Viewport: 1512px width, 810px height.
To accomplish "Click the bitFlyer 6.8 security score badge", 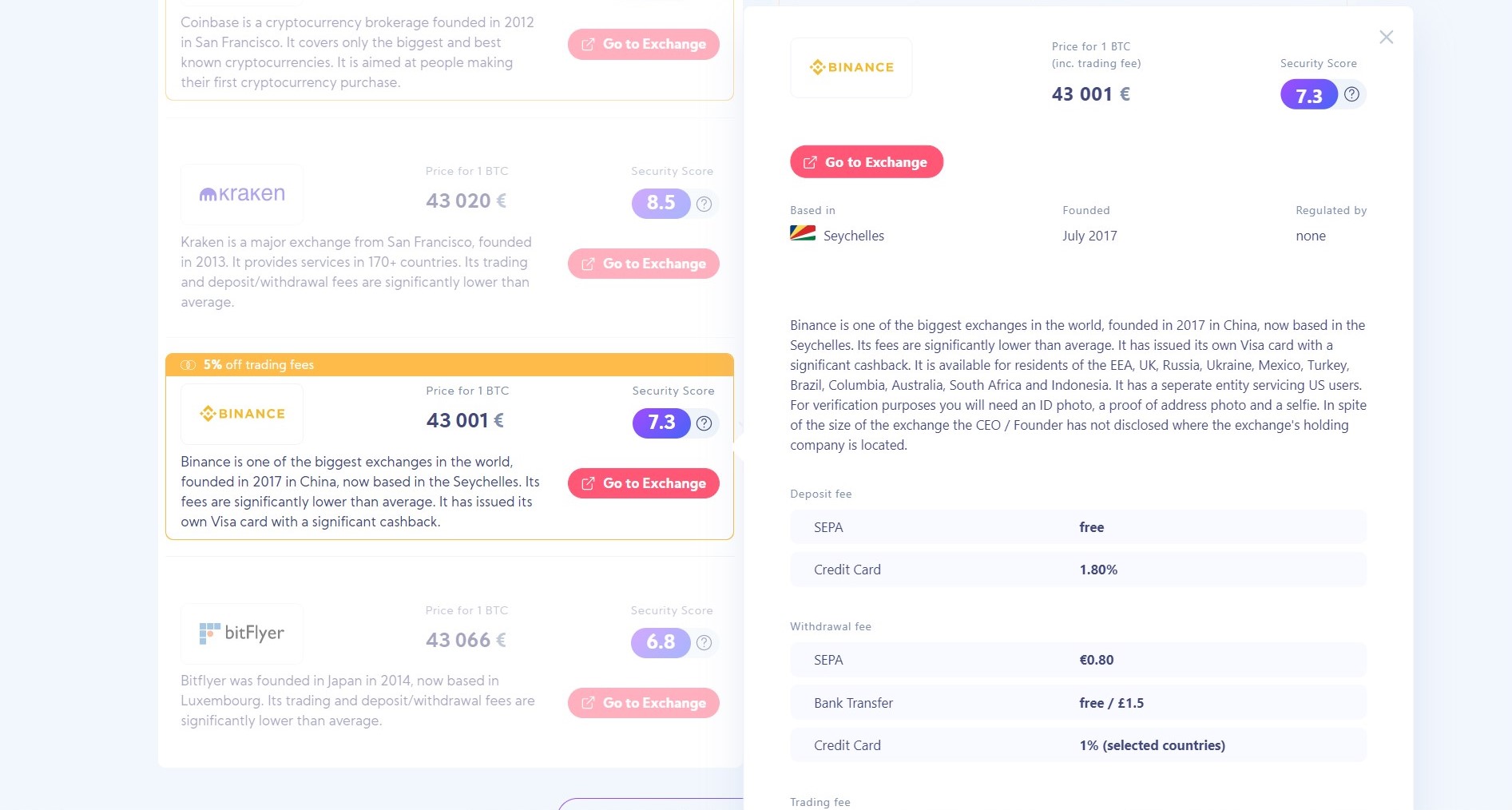I will tap(661, 642).
